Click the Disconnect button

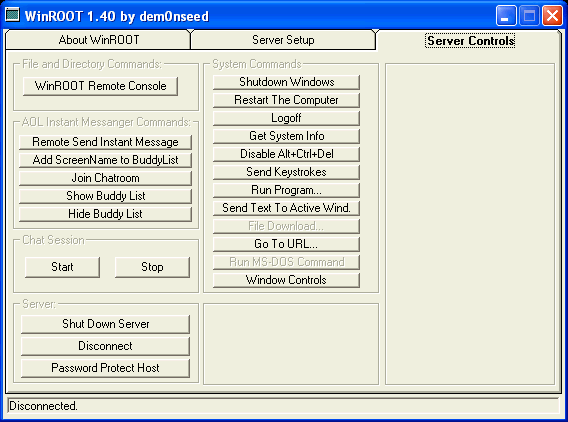[105, 346]
